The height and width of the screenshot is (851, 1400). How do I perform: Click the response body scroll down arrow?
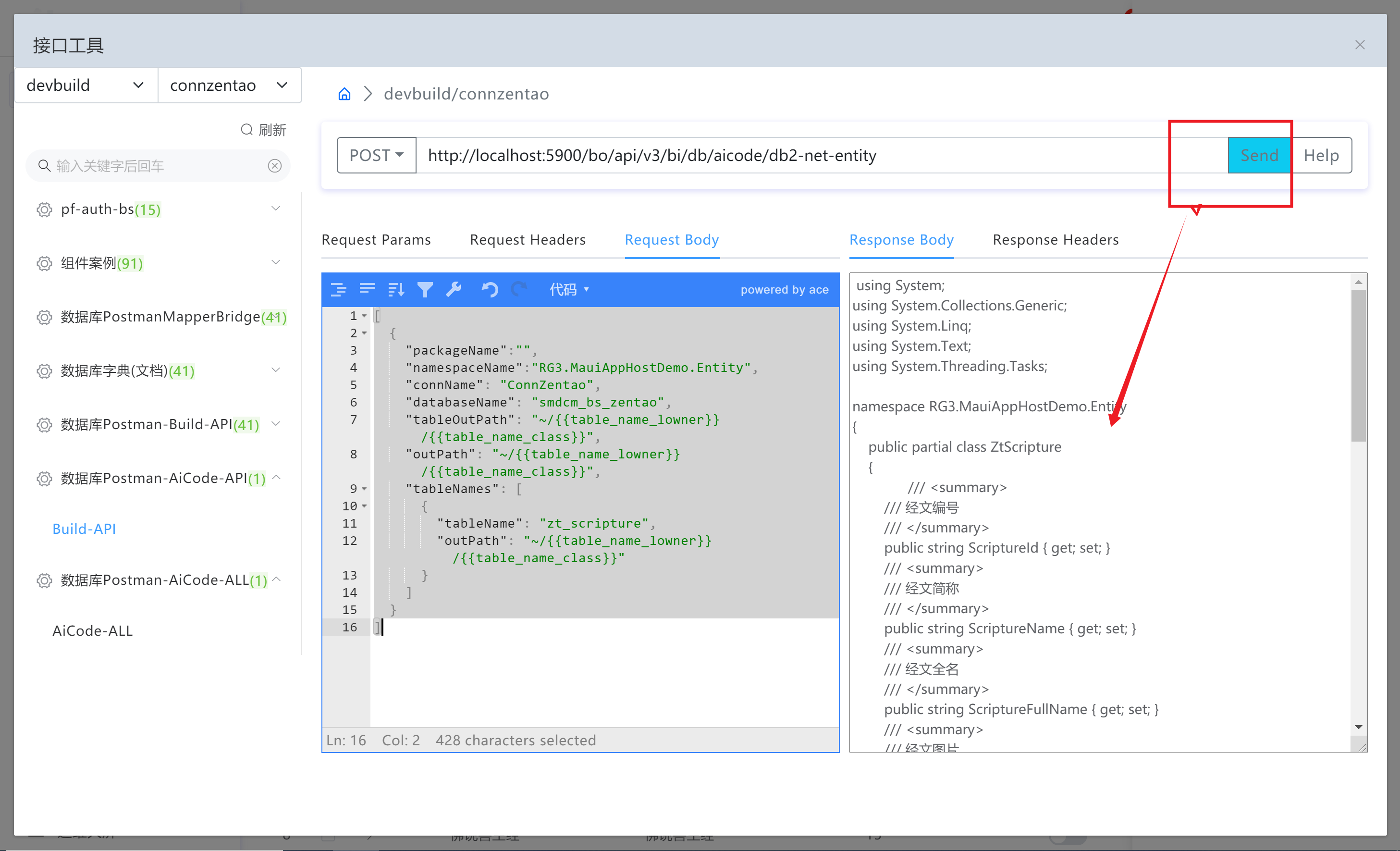click(x=1359, y=727)
